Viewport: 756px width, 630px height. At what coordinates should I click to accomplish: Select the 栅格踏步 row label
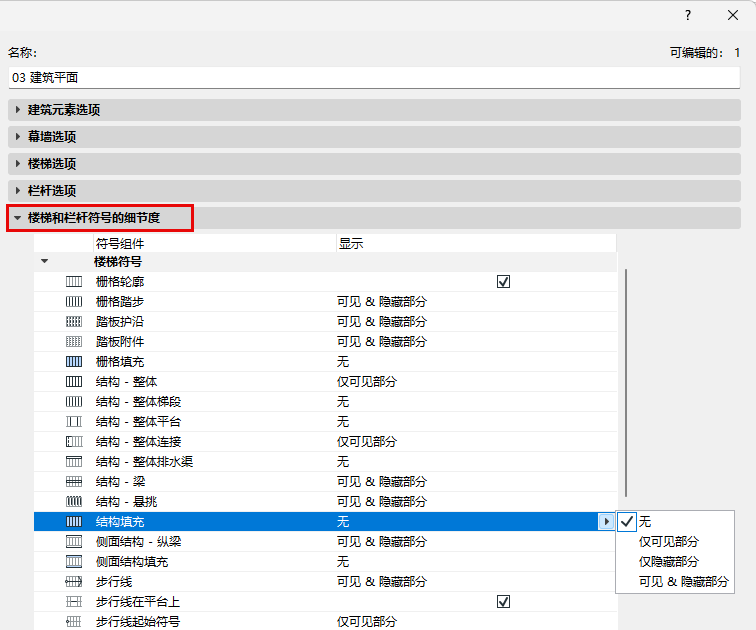(x=120, y=302)
